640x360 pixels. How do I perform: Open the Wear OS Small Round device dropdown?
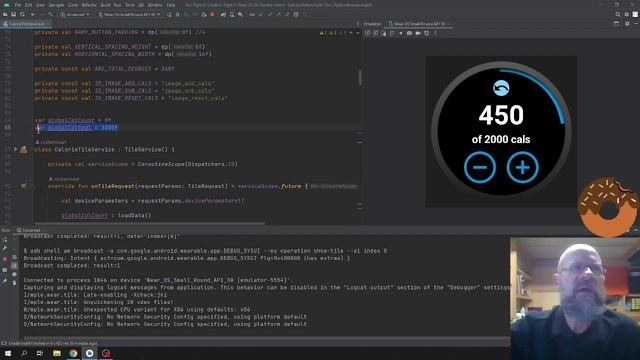[x=129, y=15]
